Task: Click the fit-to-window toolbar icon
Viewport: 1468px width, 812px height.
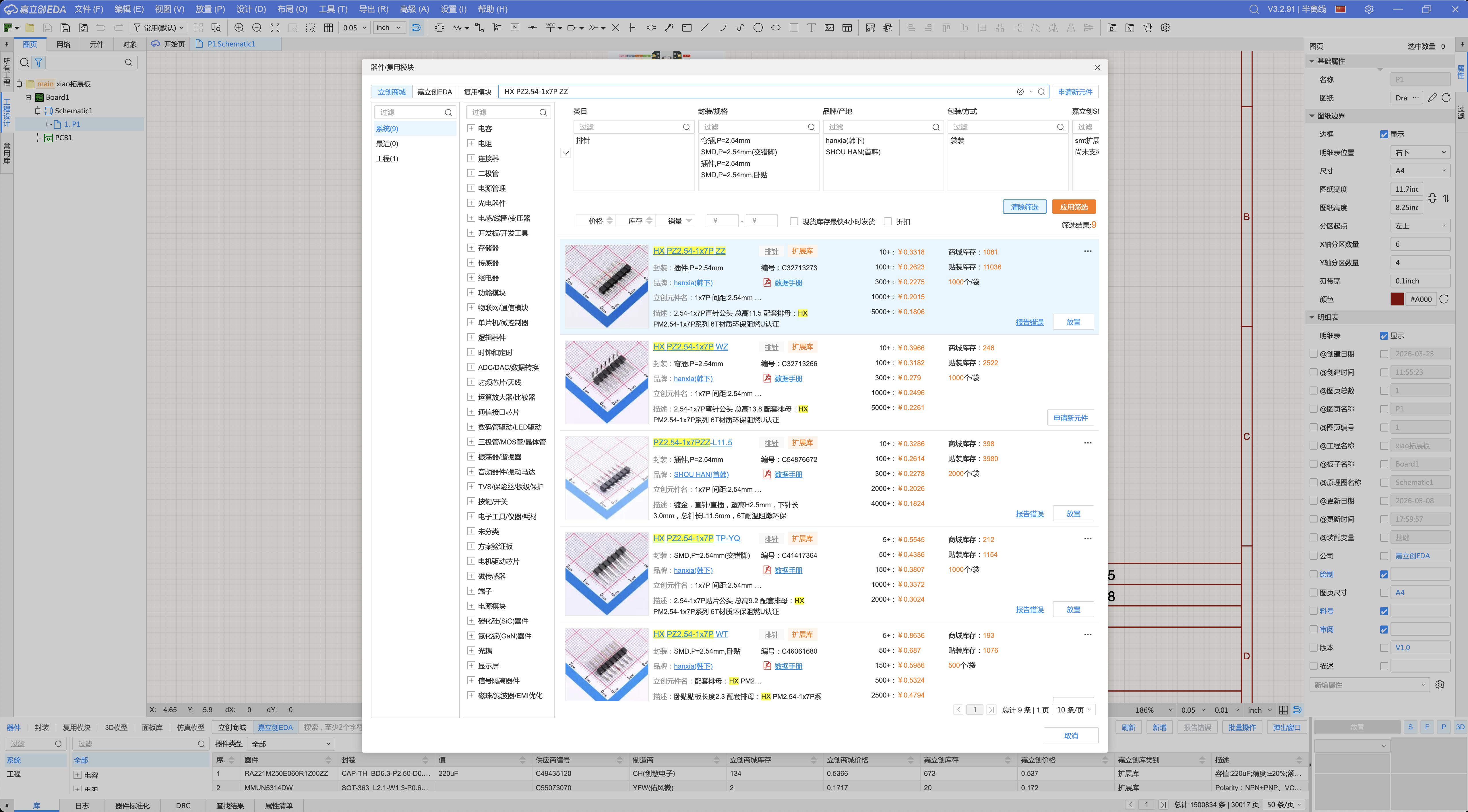Action: point(275,27)
